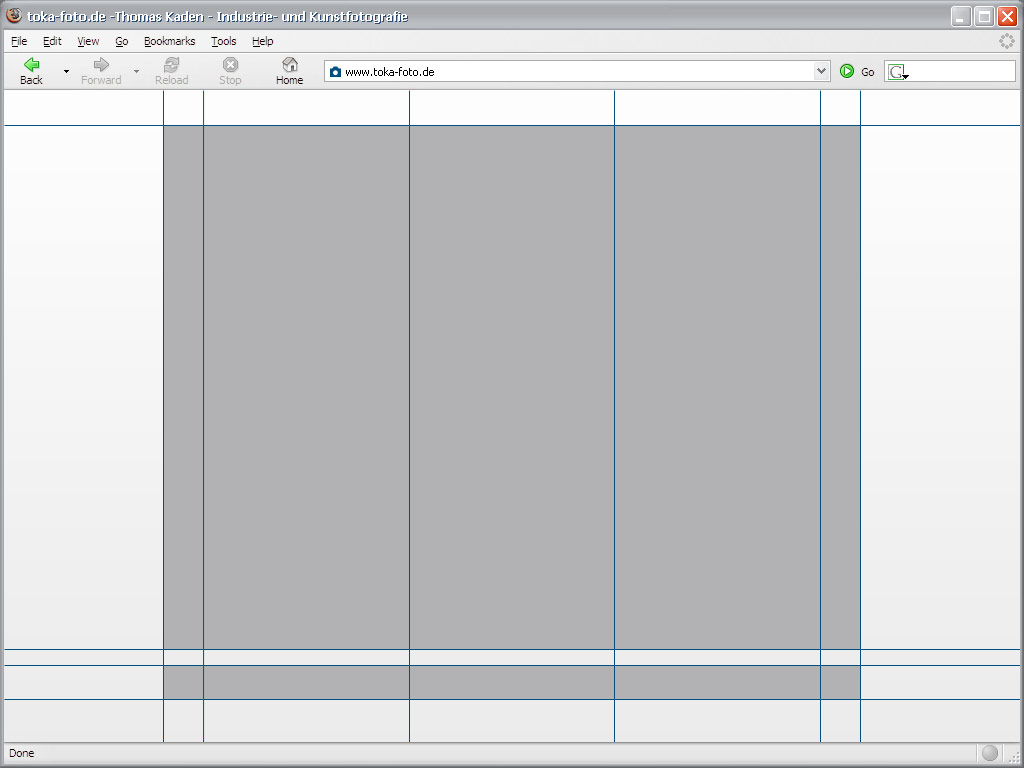Click the greyed-out Forward arrow

[x=101, y=65]
